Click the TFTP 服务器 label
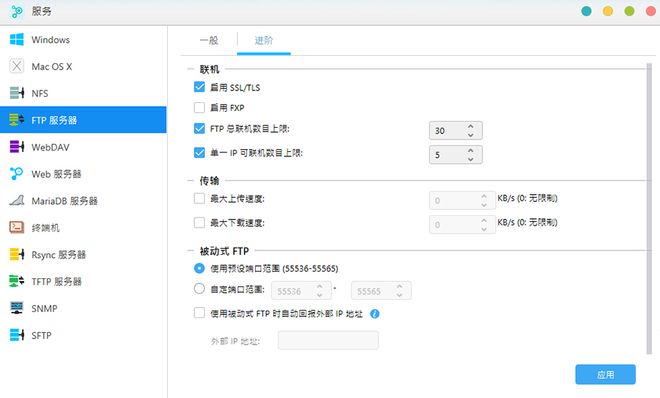660x398 pixels. click(x=56, y=282)
